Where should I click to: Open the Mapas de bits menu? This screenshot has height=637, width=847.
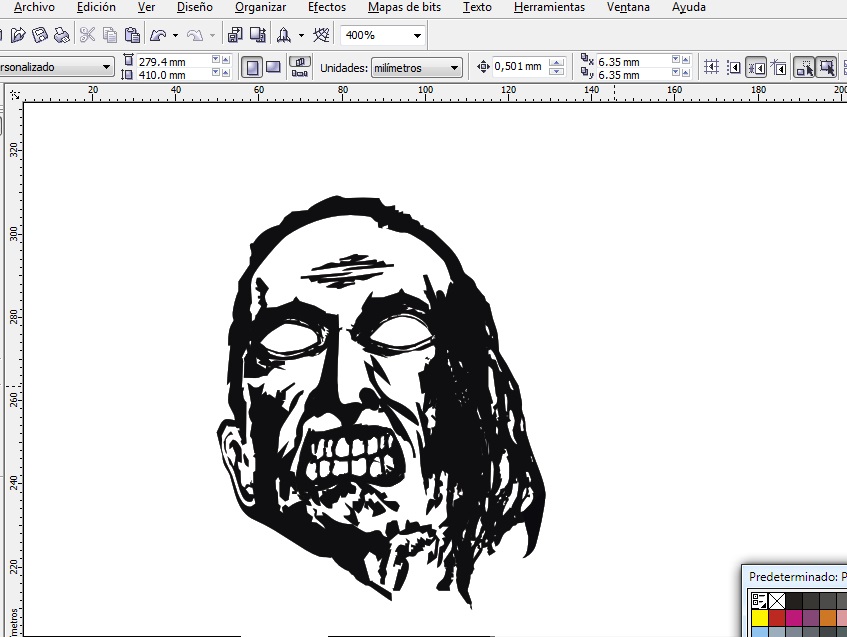pos(405,7)
